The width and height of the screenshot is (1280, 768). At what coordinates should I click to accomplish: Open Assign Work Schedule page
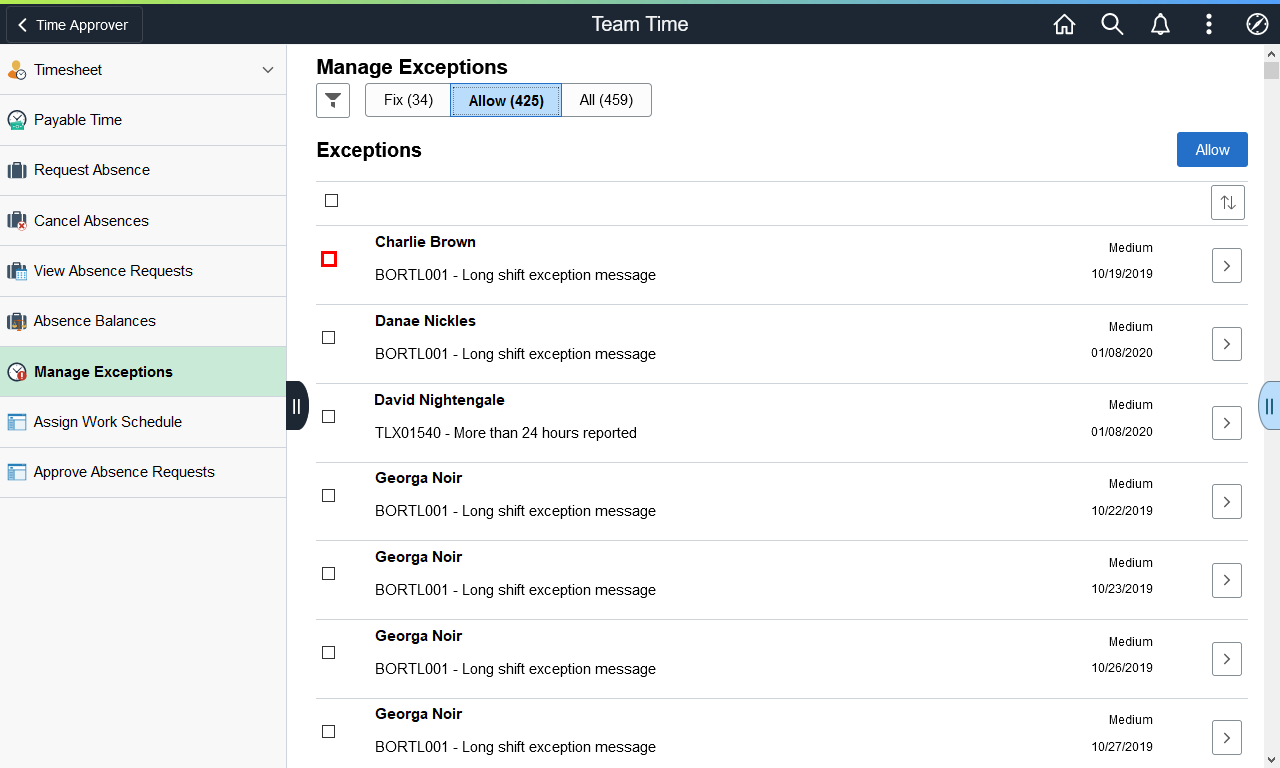(143, 422)
